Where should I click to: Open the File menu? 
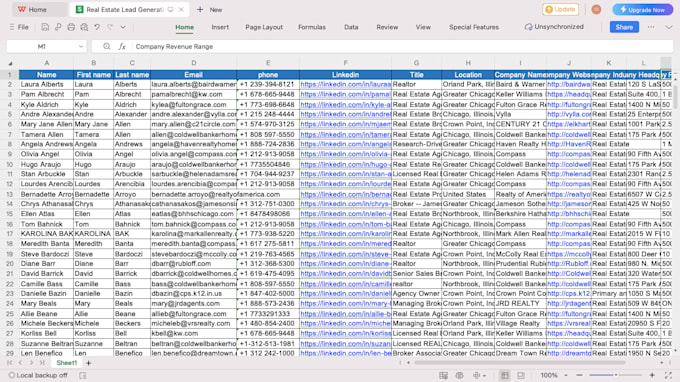[19, 27]
